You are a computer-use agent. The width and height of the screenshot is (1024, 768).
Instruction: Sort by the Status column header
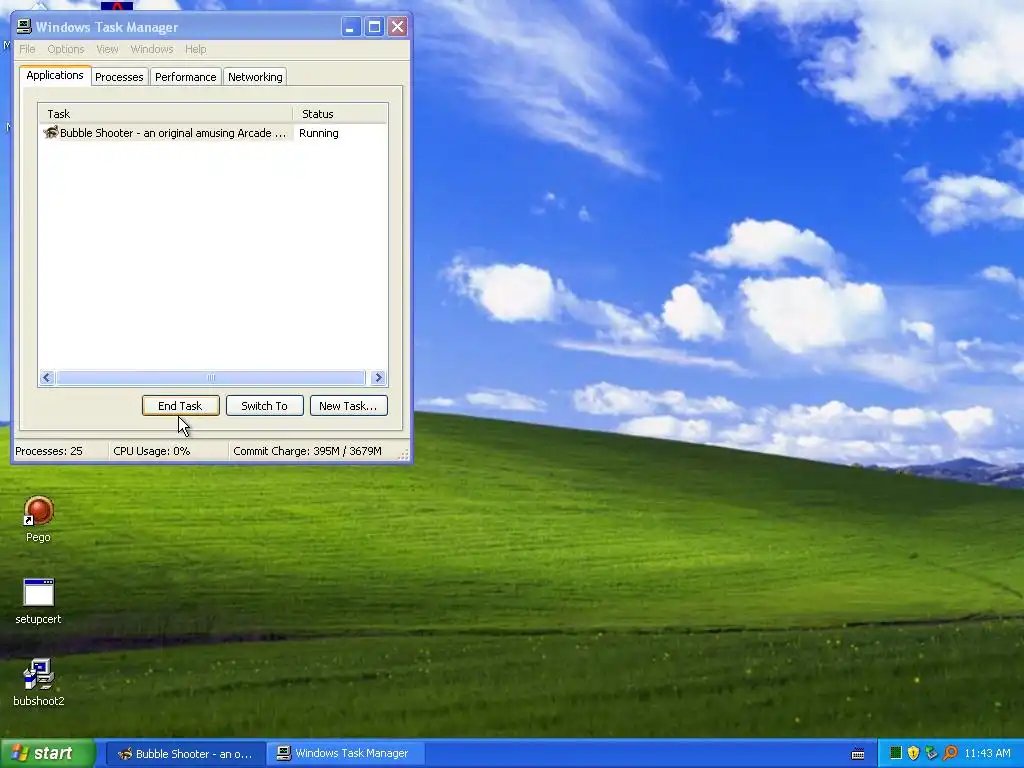340,114
